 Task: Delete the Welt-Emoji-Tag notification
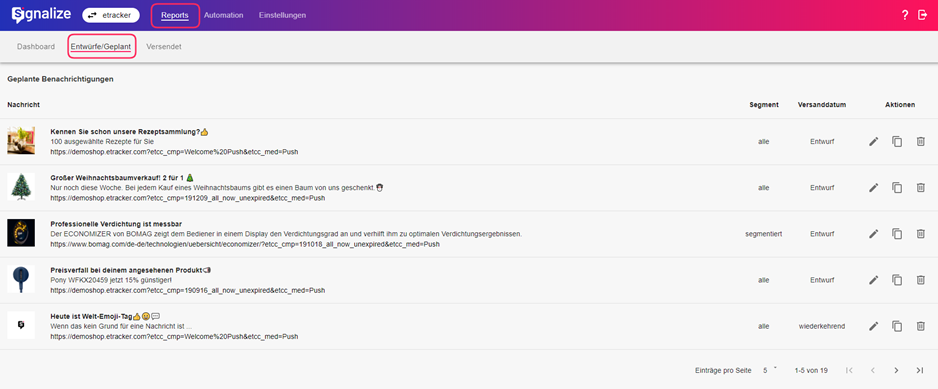click(920, 326)
